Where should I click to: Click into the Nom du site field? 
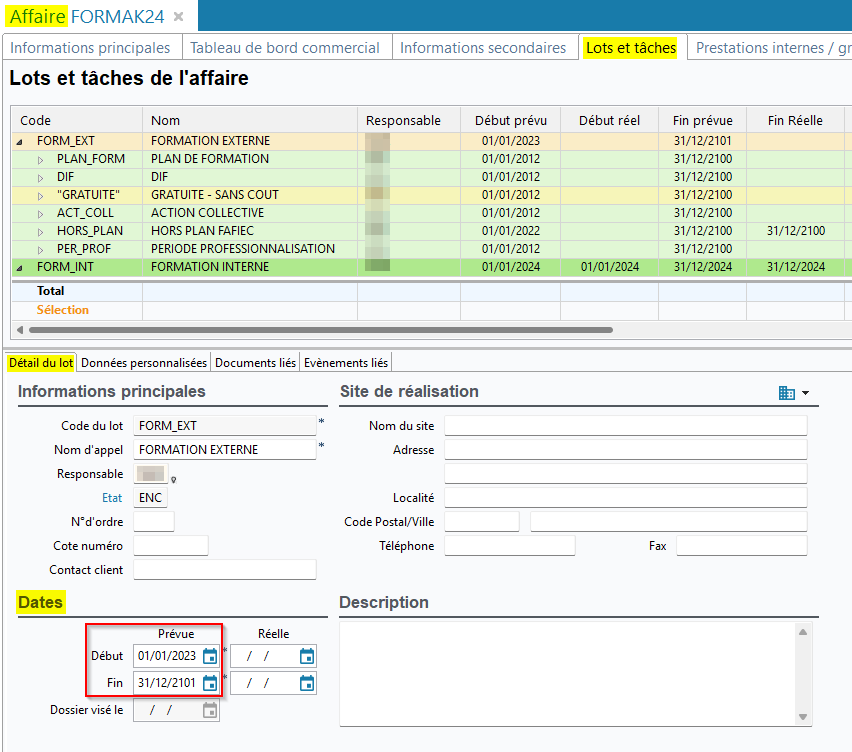[x=625, y=426]
